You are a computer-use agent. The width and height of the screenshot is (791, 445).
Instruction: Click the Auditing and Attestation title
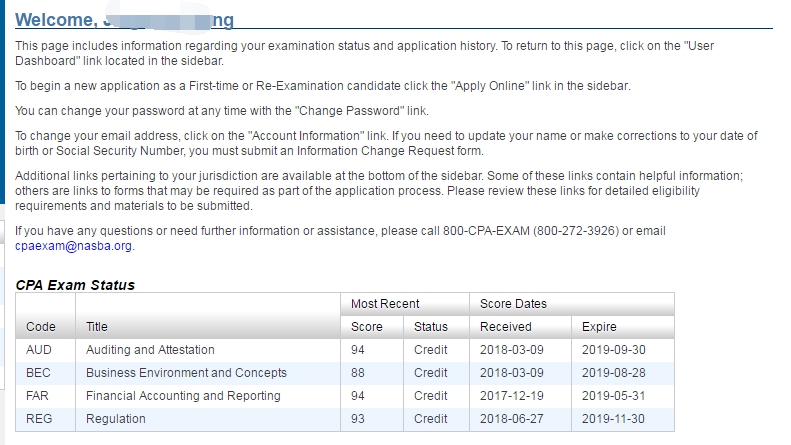point(150,350)
